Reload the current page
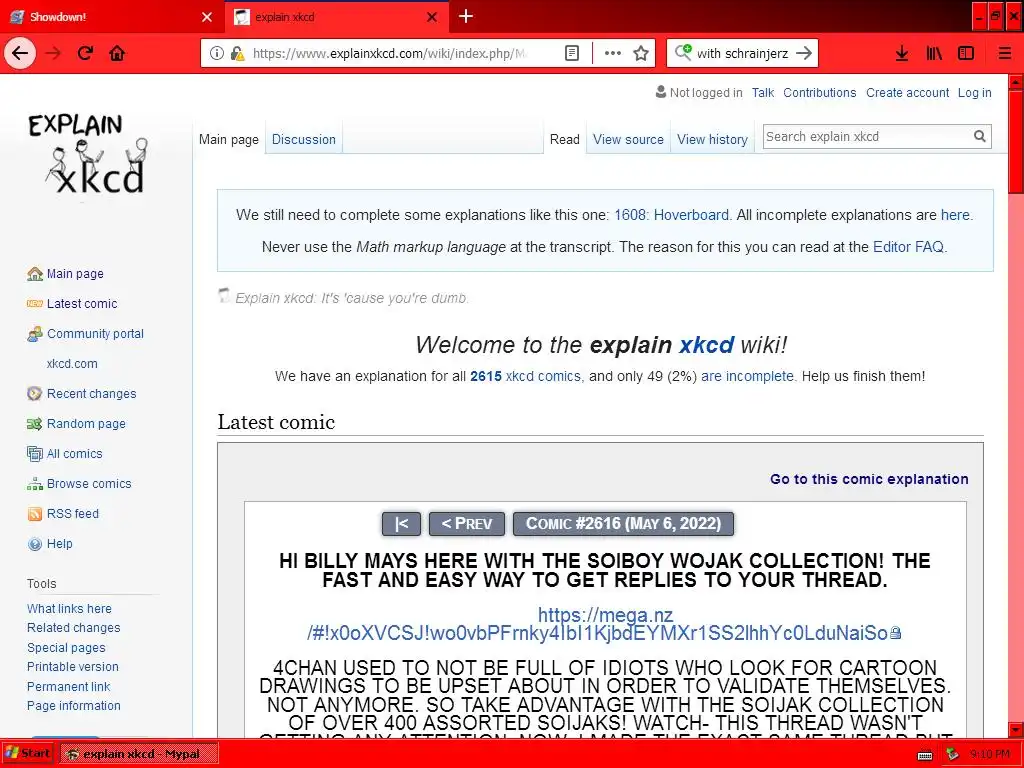Image resolution: width=1024 pixels, height=768 pixels. 85,53
